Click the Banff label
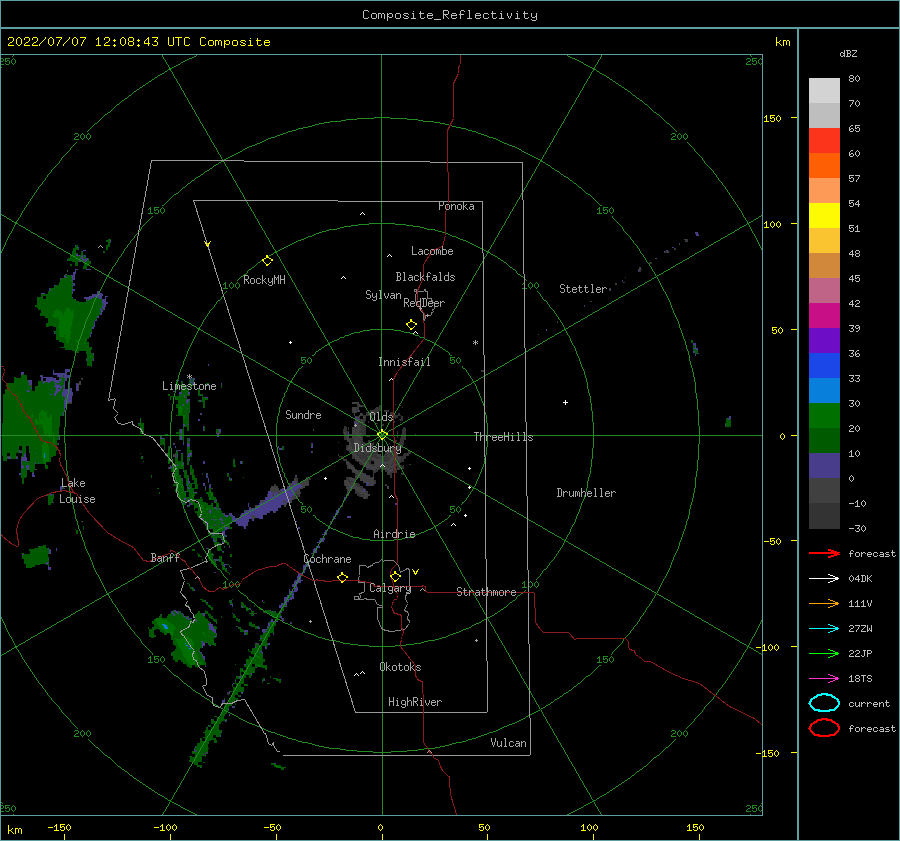900x841 pixels. 165,557
